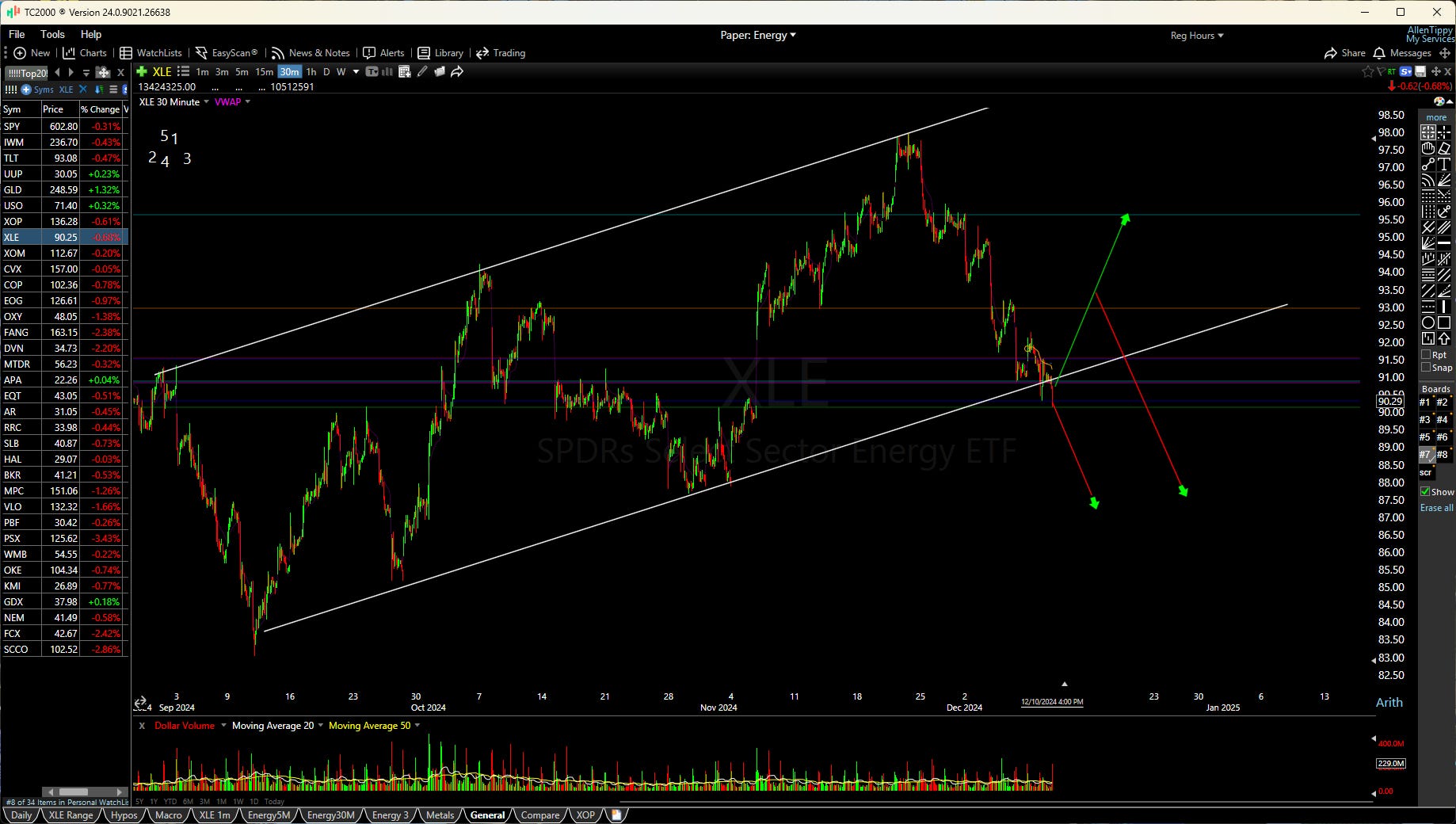Select the ellipse drawing tool

(x=1428, y=322)
